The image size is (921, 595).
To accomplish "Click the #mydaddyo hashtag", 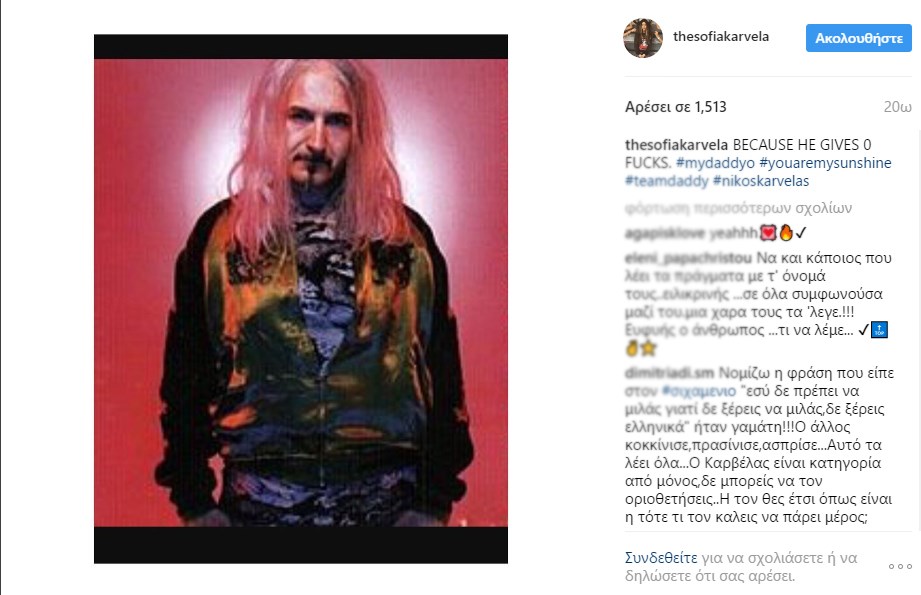I will click(715, 163).
